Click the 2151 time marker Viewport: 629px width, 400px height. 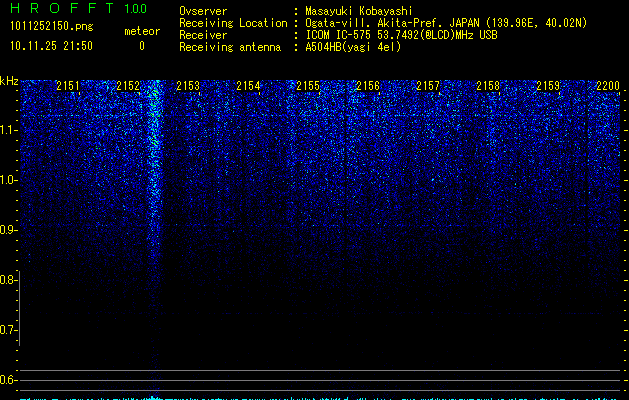tap(68, 86)
